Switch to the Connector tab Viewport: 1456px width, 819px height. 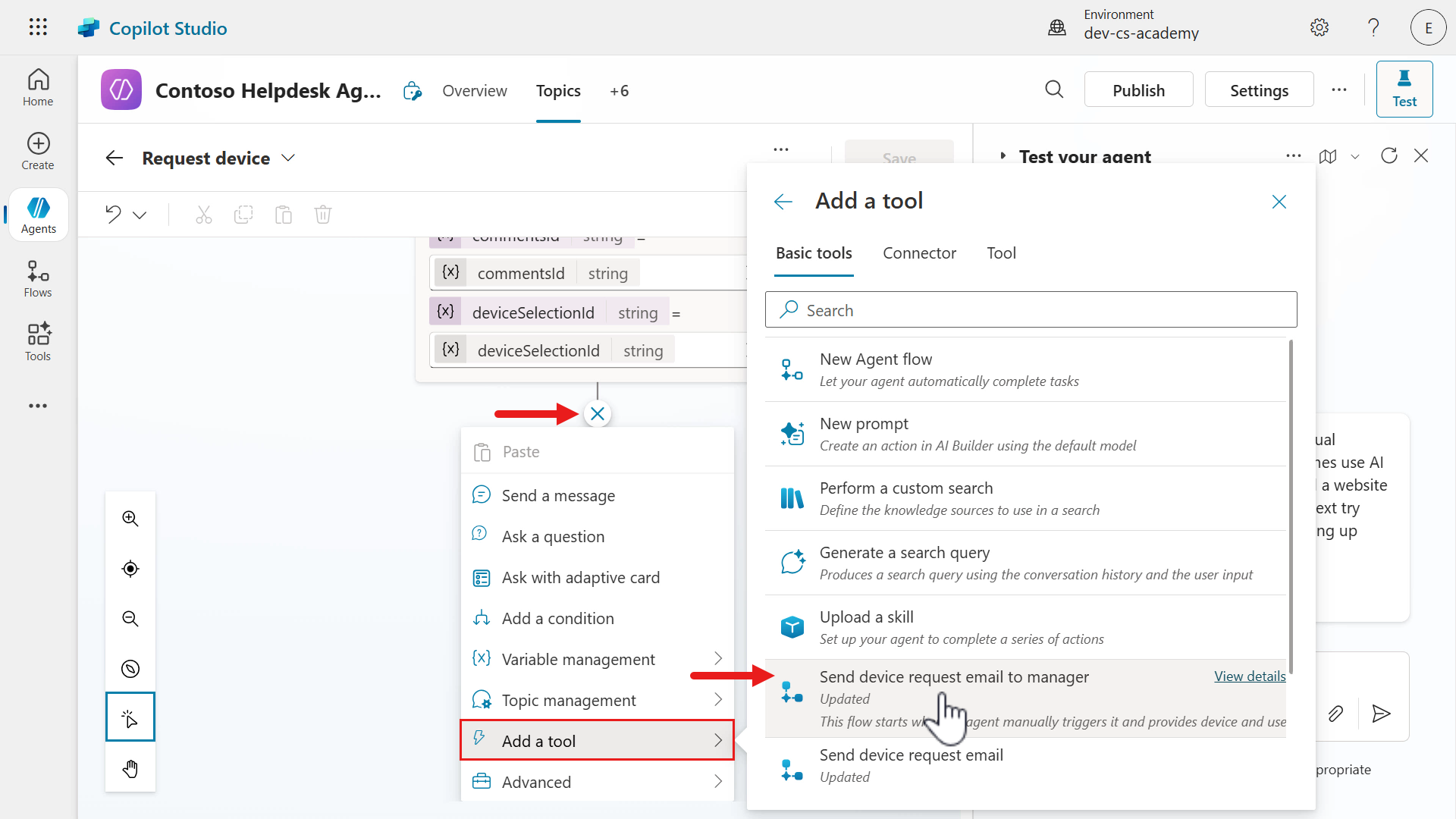(x=919, y=253)
